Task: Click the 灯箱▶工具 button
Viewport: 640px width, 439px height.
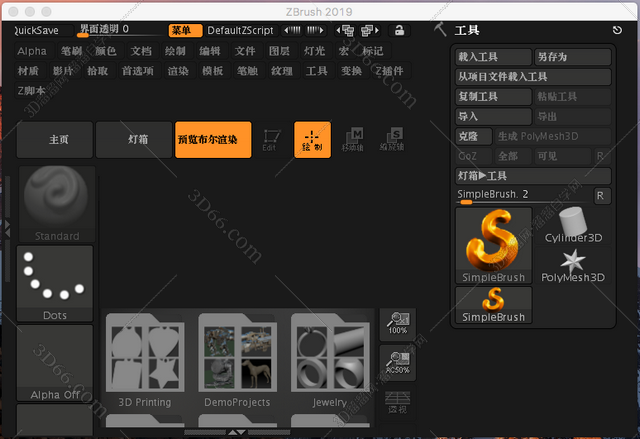Action: 533,176
